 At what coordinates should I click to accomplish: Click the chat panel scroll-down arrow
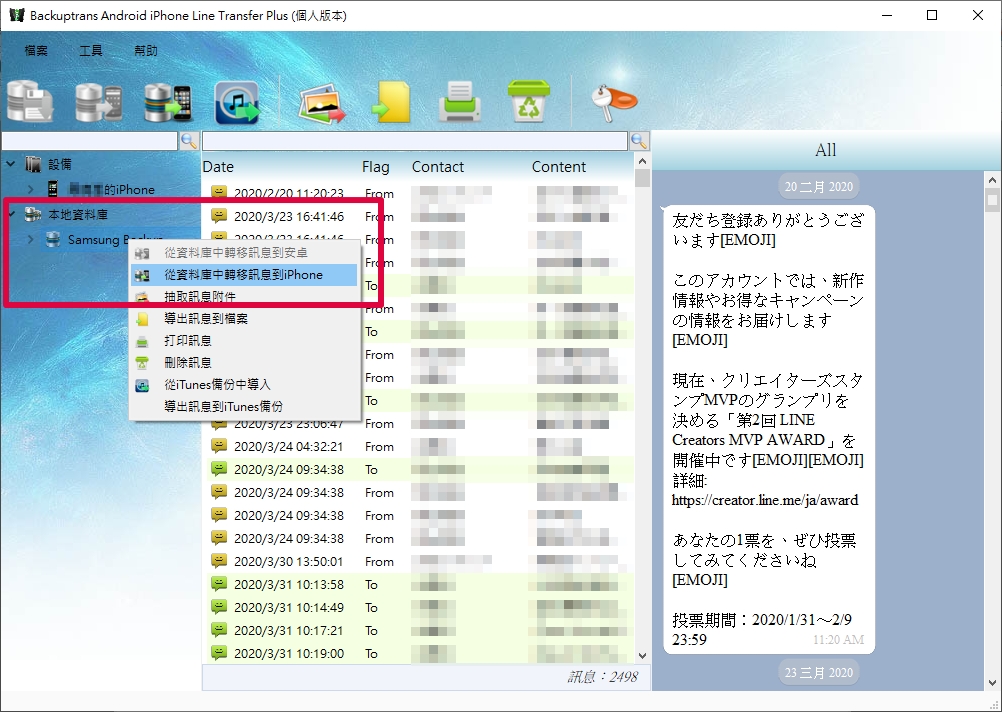(992, 683)
